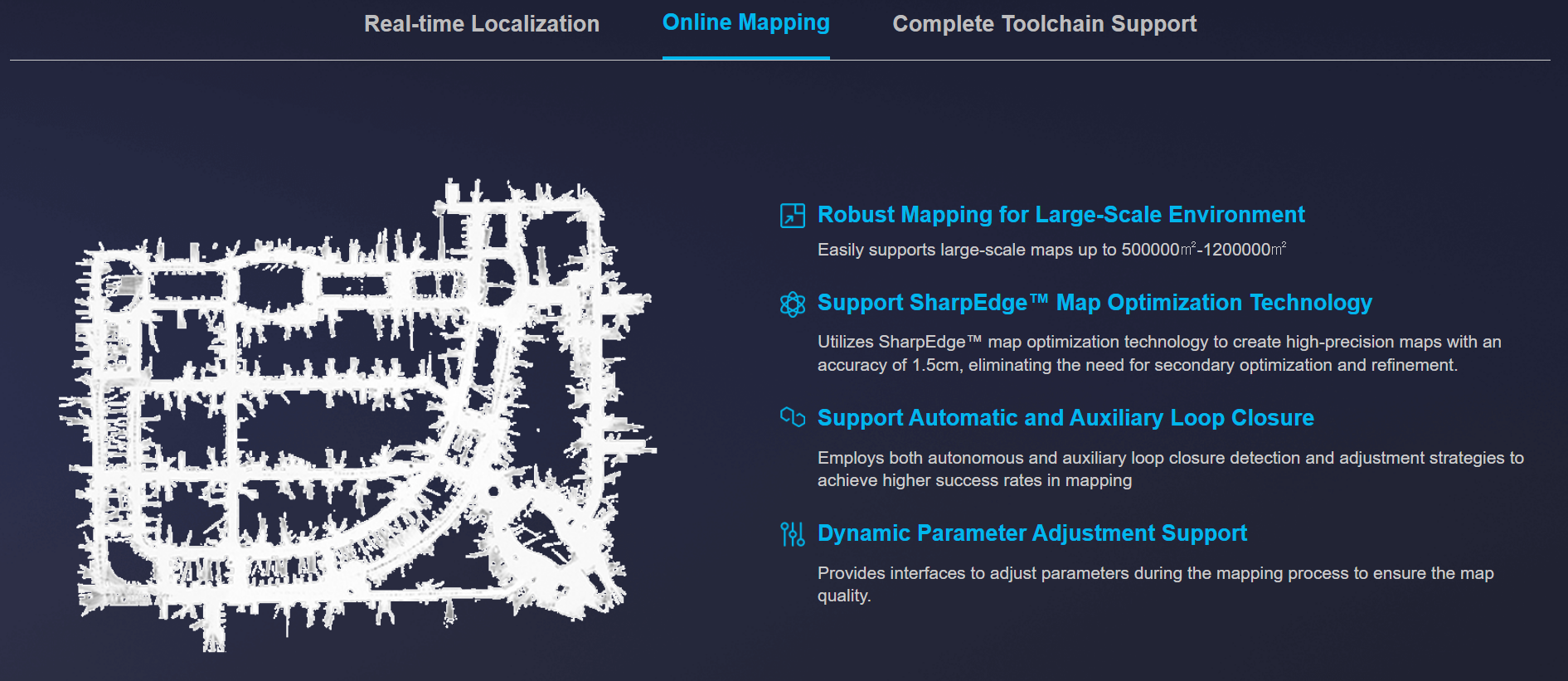
Task: Click the SharpEdge 1.5cm accuracy description paragraph
Action: (x=1158, y=353)
